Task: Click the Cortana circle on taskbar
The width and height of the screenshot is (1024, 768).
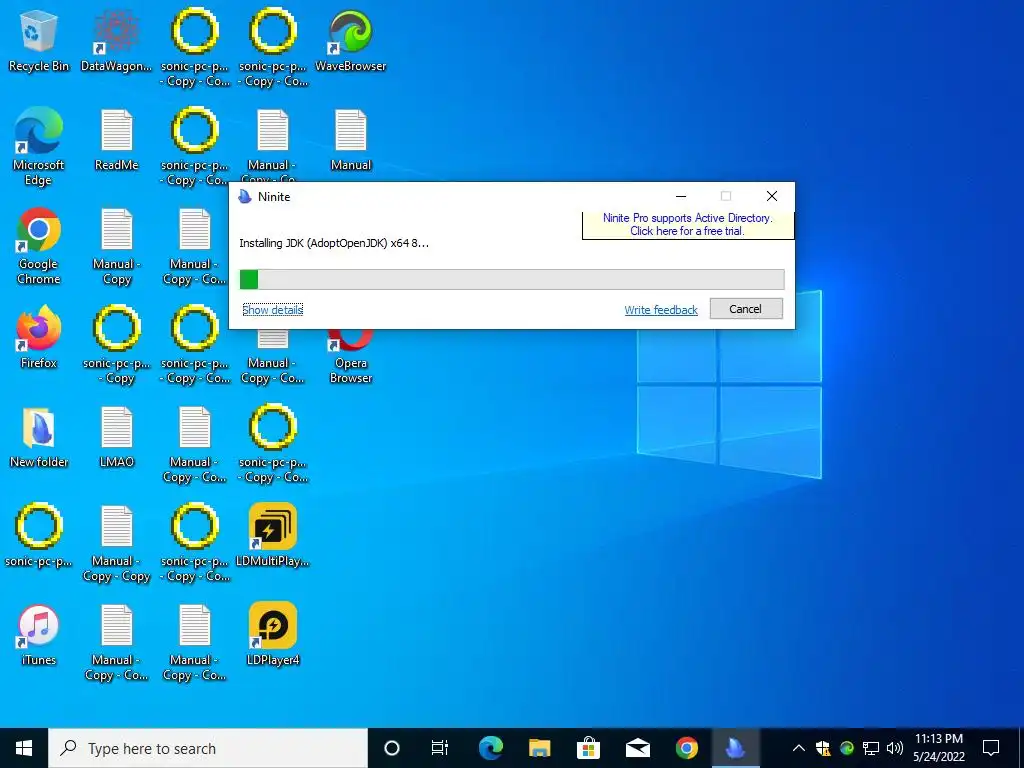Action: [x=391, y=748]
